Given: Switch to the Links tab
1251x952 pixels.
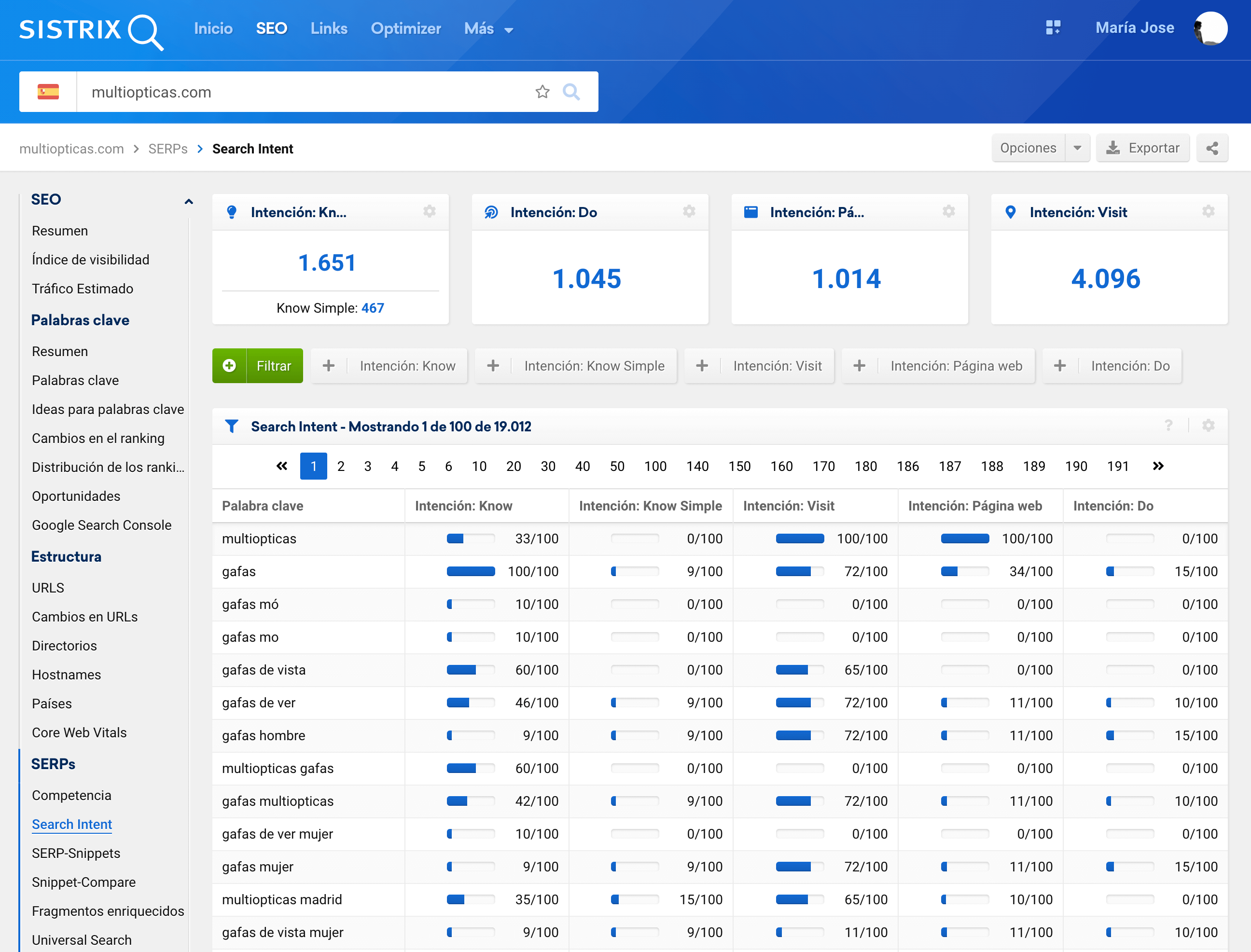Looking at the screenshot, I should tap(329, 29).
